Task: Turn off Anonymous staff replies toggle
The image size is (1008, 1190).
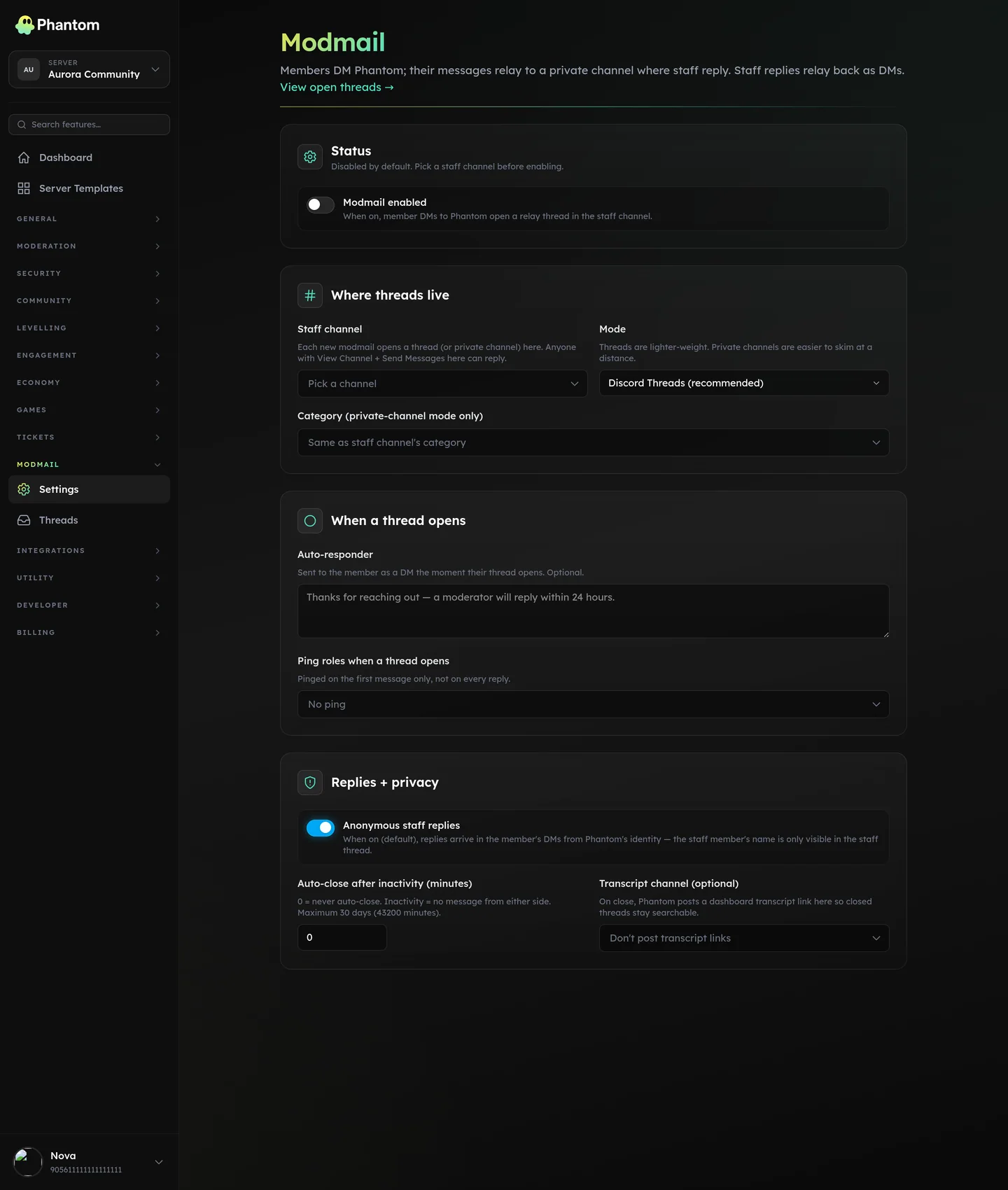Action: point(321,827)
